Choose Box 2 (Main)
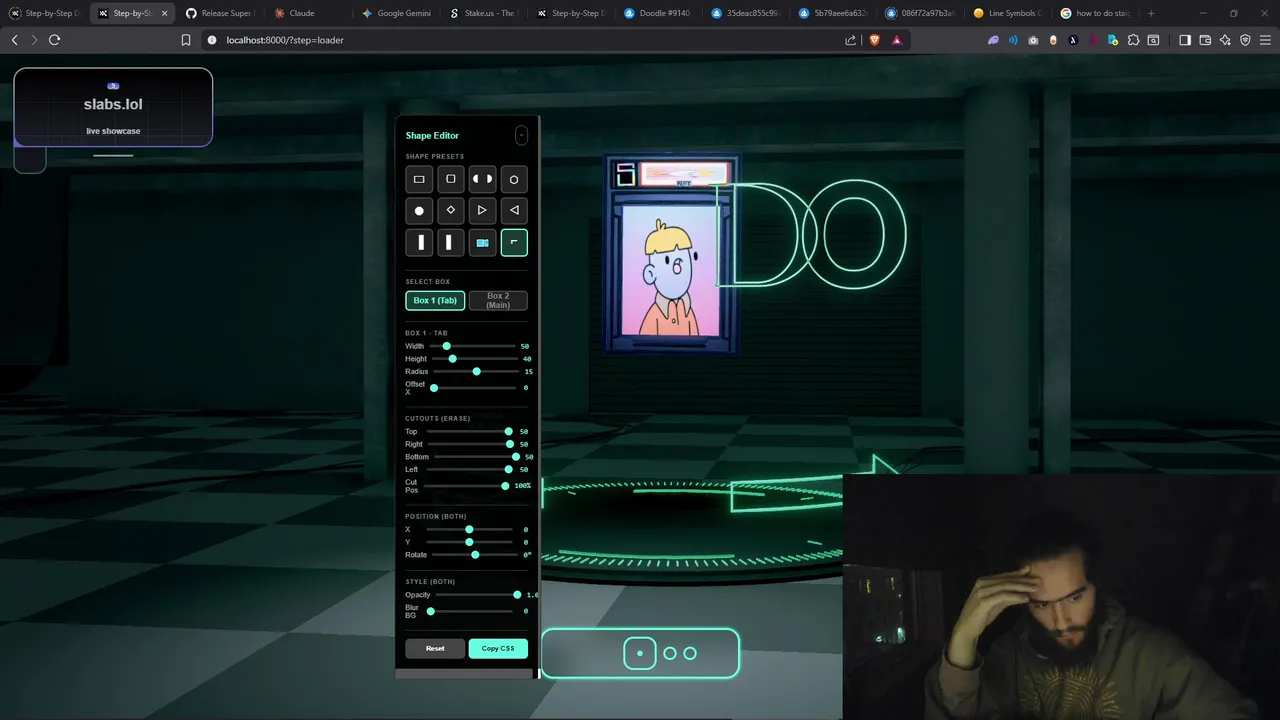 (498, 300)
